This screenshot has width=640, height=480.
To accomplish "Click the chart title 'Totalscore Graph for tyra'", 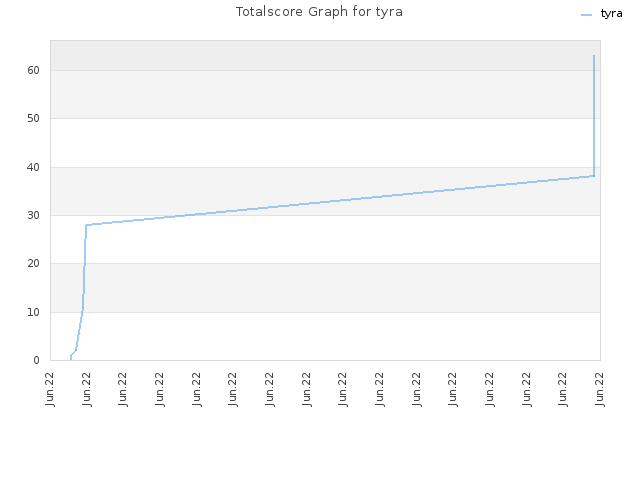I will tap(319, 12).
